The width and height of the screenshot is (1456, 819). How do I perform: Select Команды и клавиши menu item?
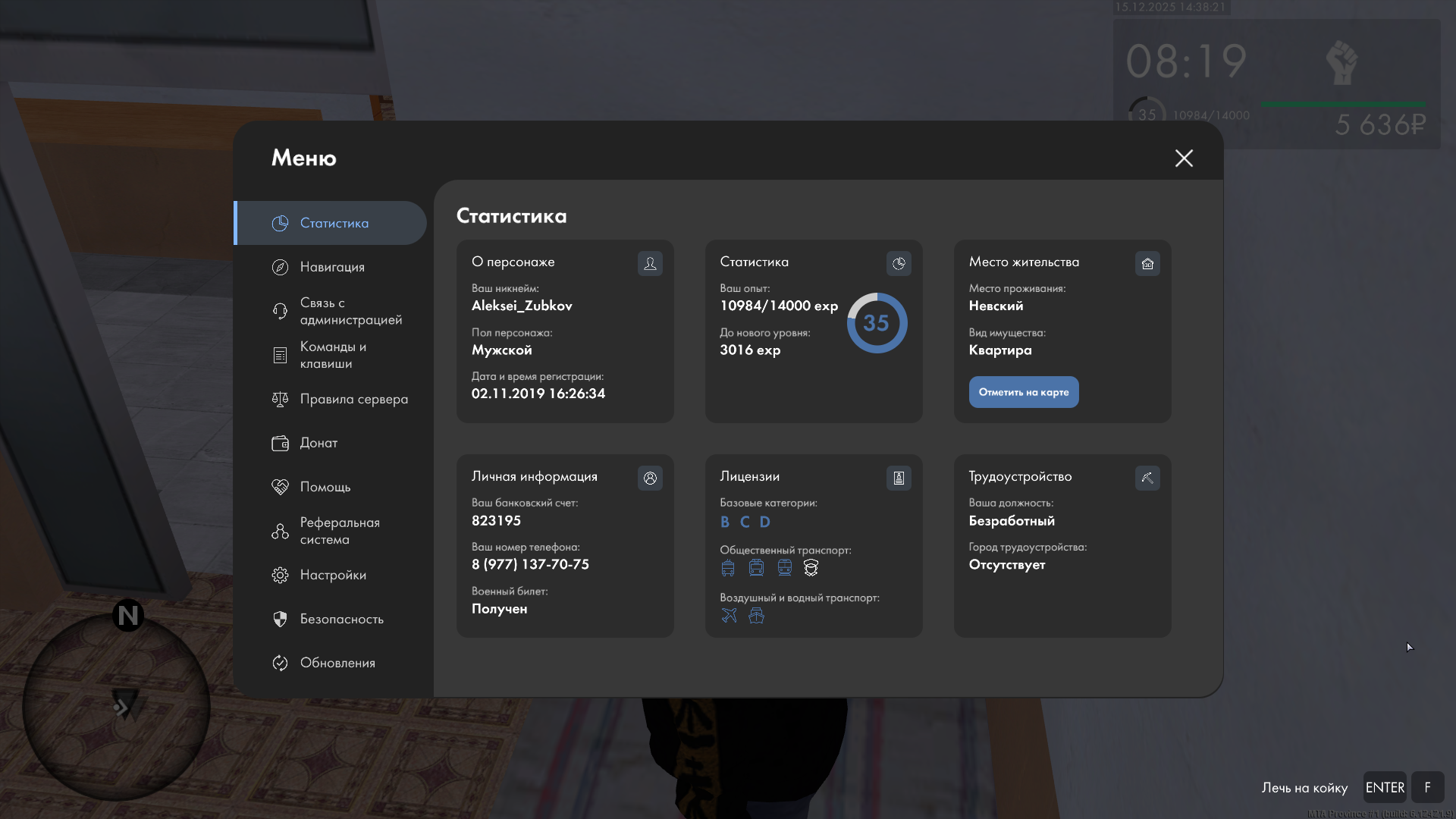click(332, 355)
